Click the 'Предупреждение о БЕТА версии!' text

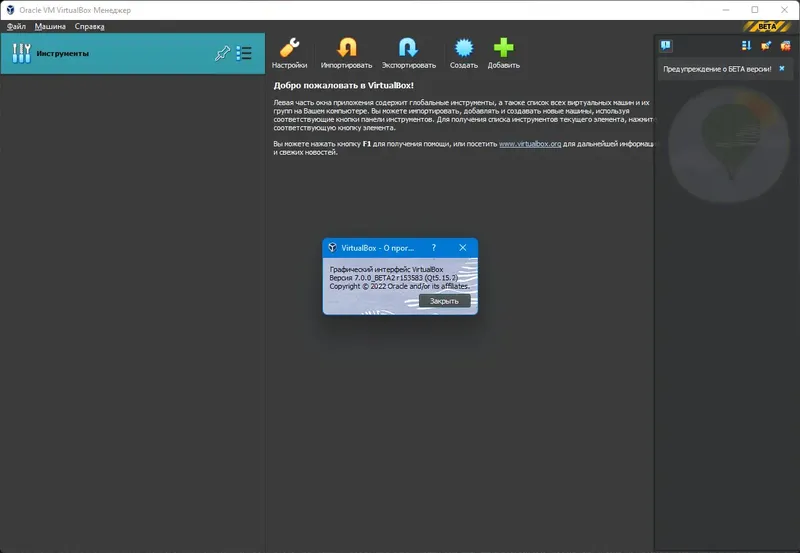pyautogui.click(x=717, y=69)
